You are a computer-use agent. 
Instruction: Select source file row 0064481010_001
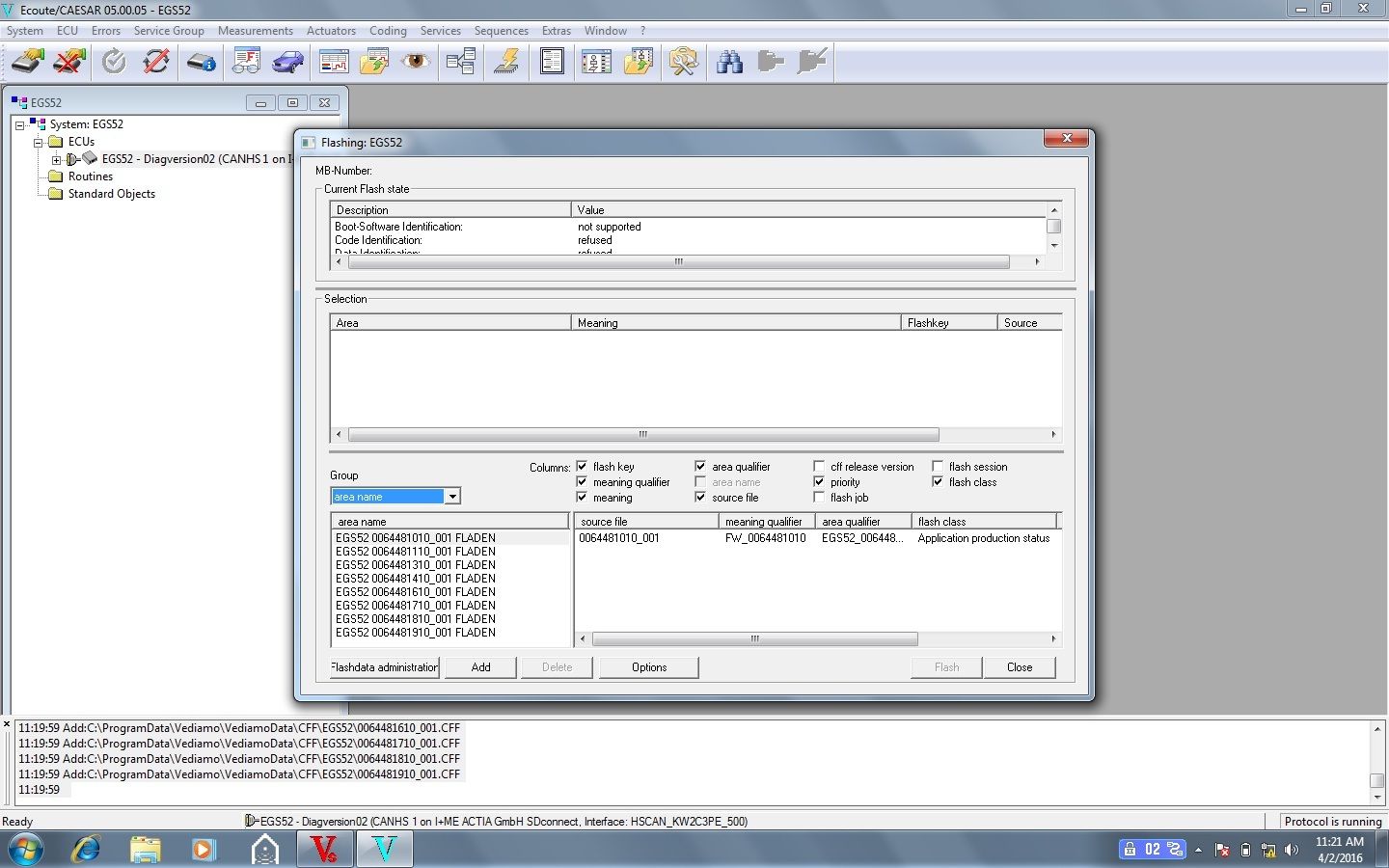click(x=817, y=538)
